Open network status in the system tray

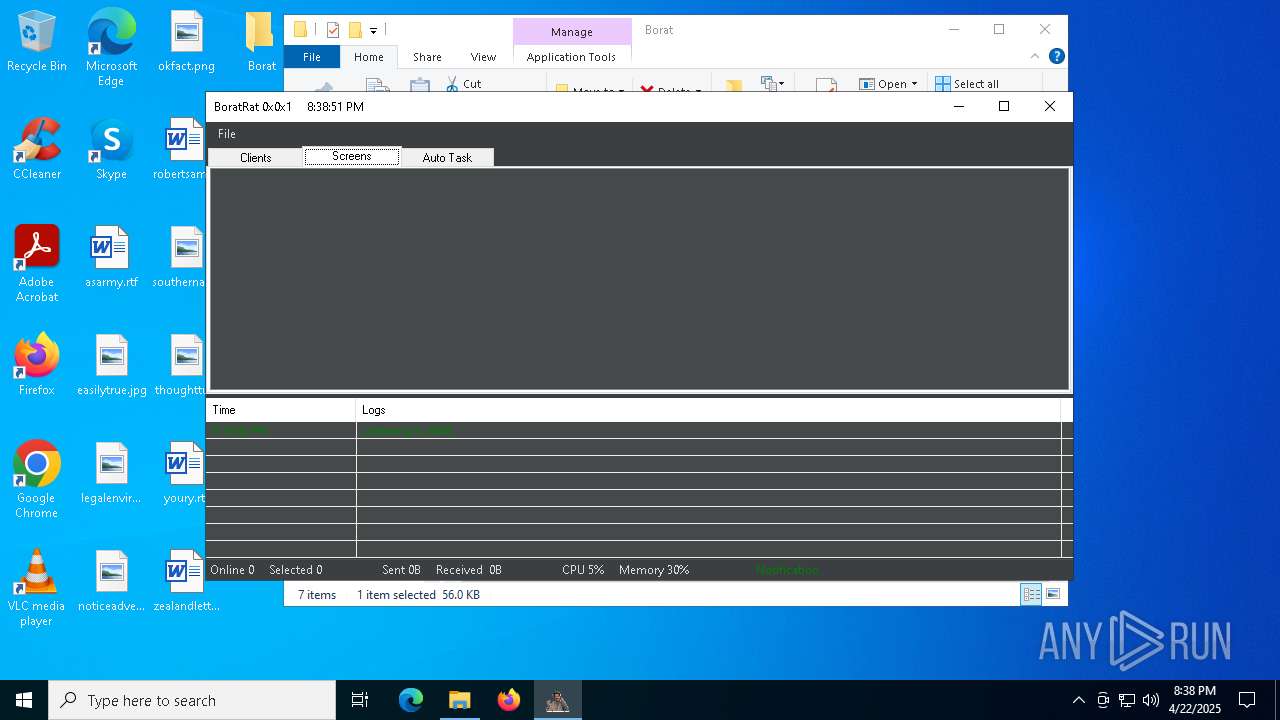(x=1127, y=700)
